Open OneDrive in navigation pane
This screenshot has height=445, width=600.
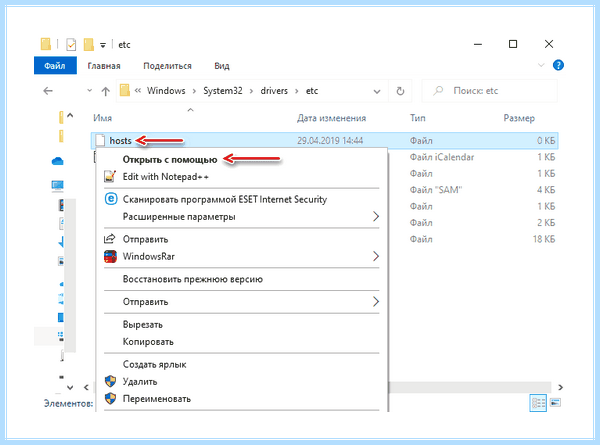click(57, 161)
